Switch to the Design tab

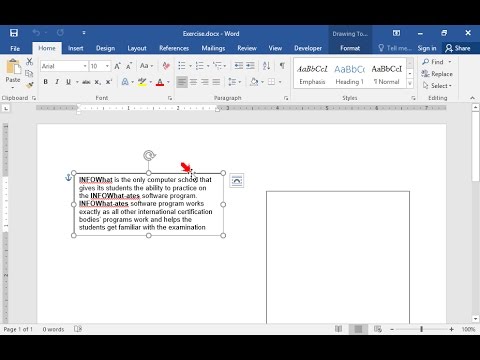105,48
